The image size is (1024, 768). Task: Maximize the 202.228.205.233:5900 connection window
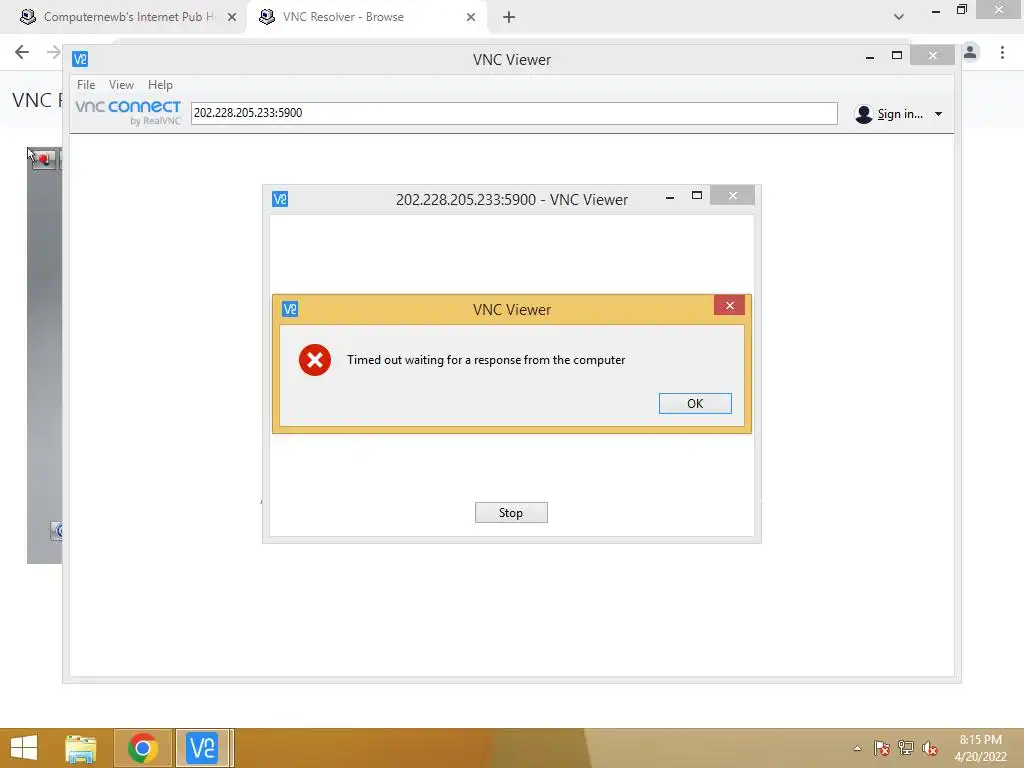(697, 195)
